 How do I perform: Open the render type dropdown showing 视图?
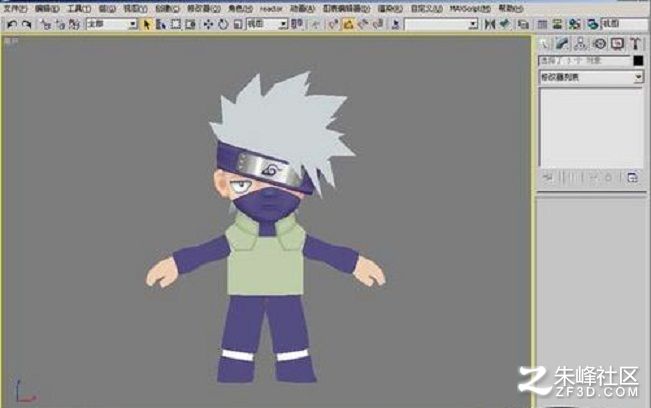point(625,24)
